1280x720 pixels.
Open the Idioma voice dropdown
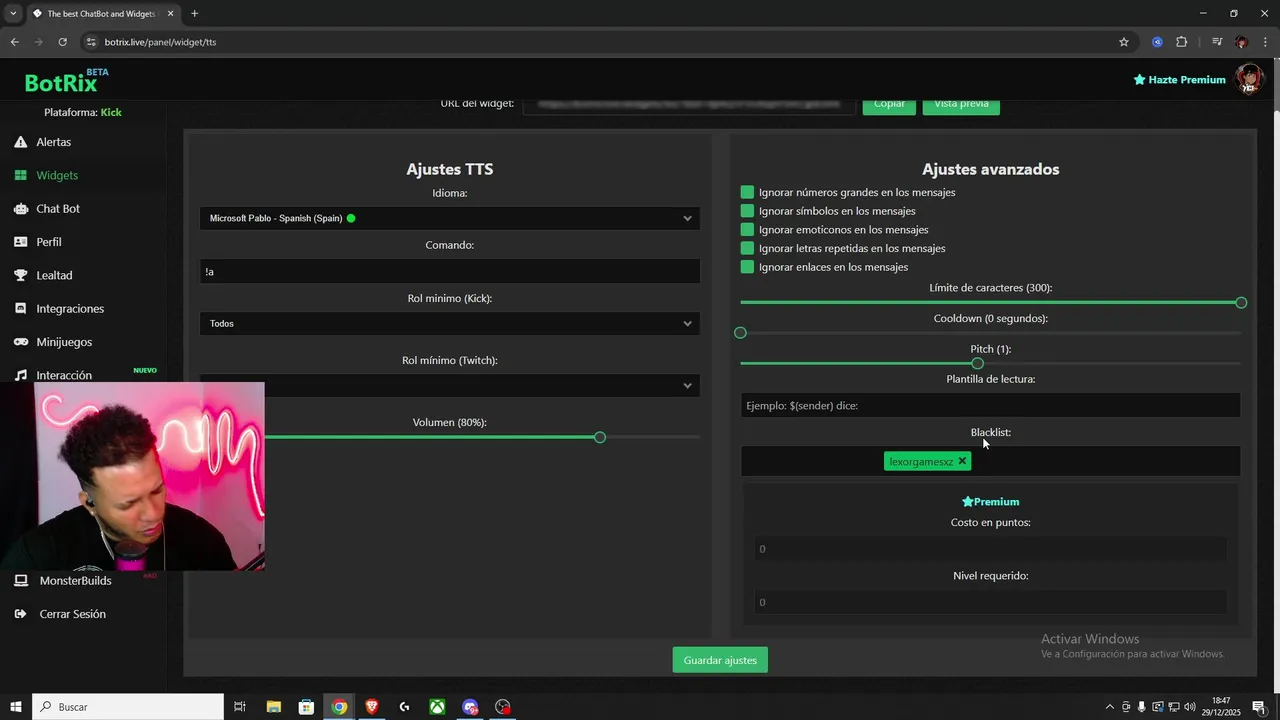[x=450, y=218]
